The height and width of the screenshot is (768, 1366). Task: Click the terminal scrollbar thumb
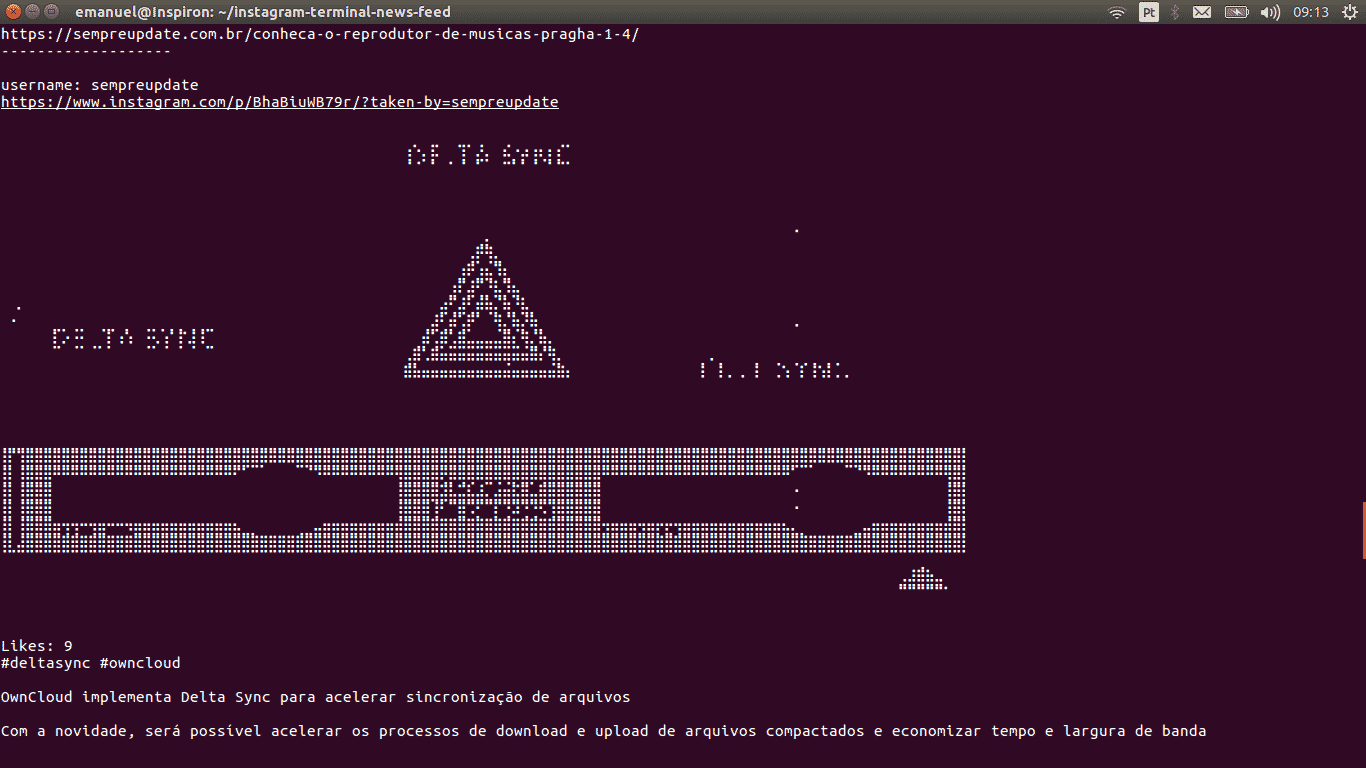[1363, 530]
